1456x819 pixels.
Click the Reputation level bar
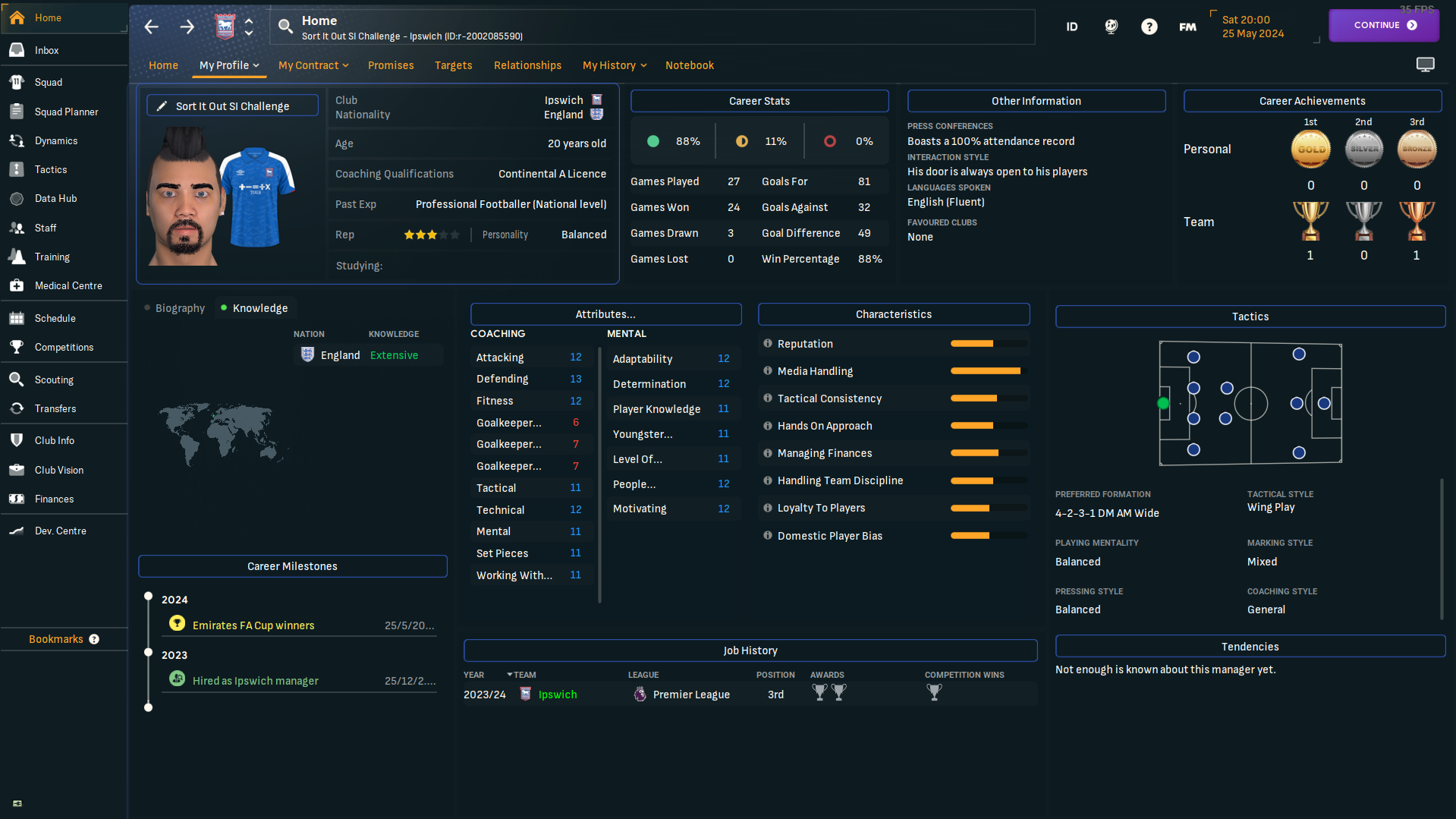[x=989, y=344]
